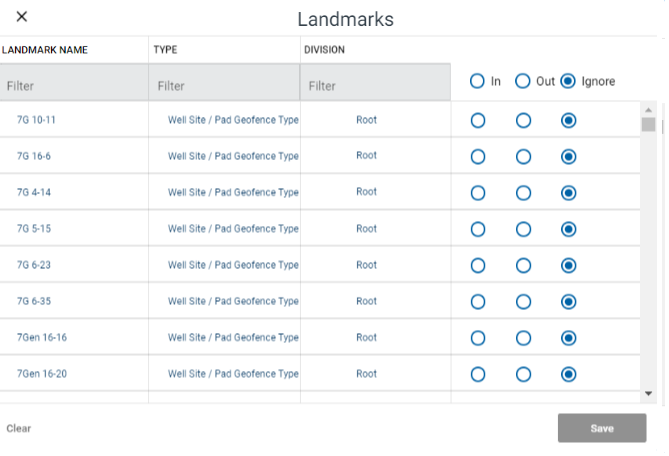Screen dimensions: 669x456
Task: Set 7G 10-11 to Ignore
Action: pyautogui.click(x=568, y=120)
